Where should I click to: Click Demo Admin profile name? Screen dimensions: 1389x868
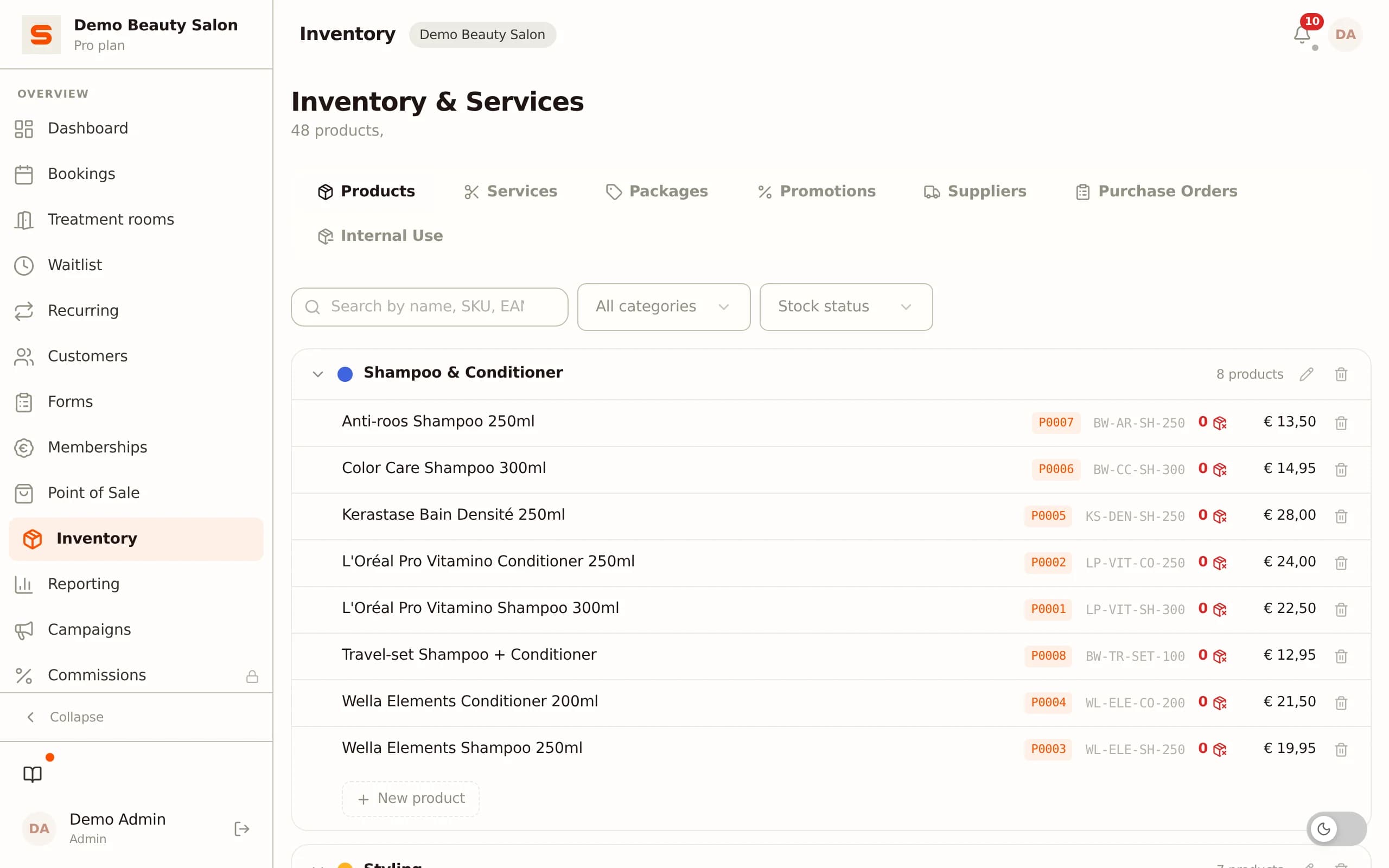(x=118, y=819)
